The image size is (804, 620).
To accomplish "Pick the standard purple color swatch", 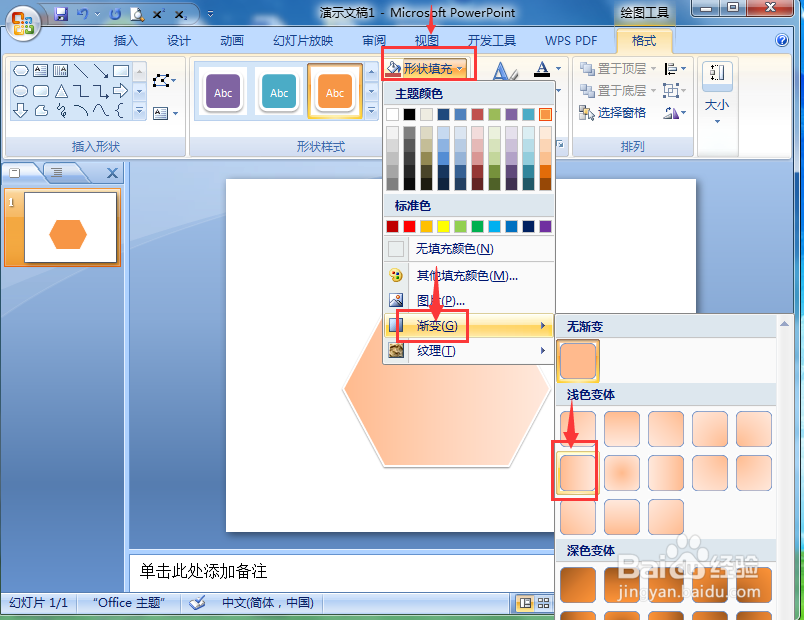I will pos(545,226).
